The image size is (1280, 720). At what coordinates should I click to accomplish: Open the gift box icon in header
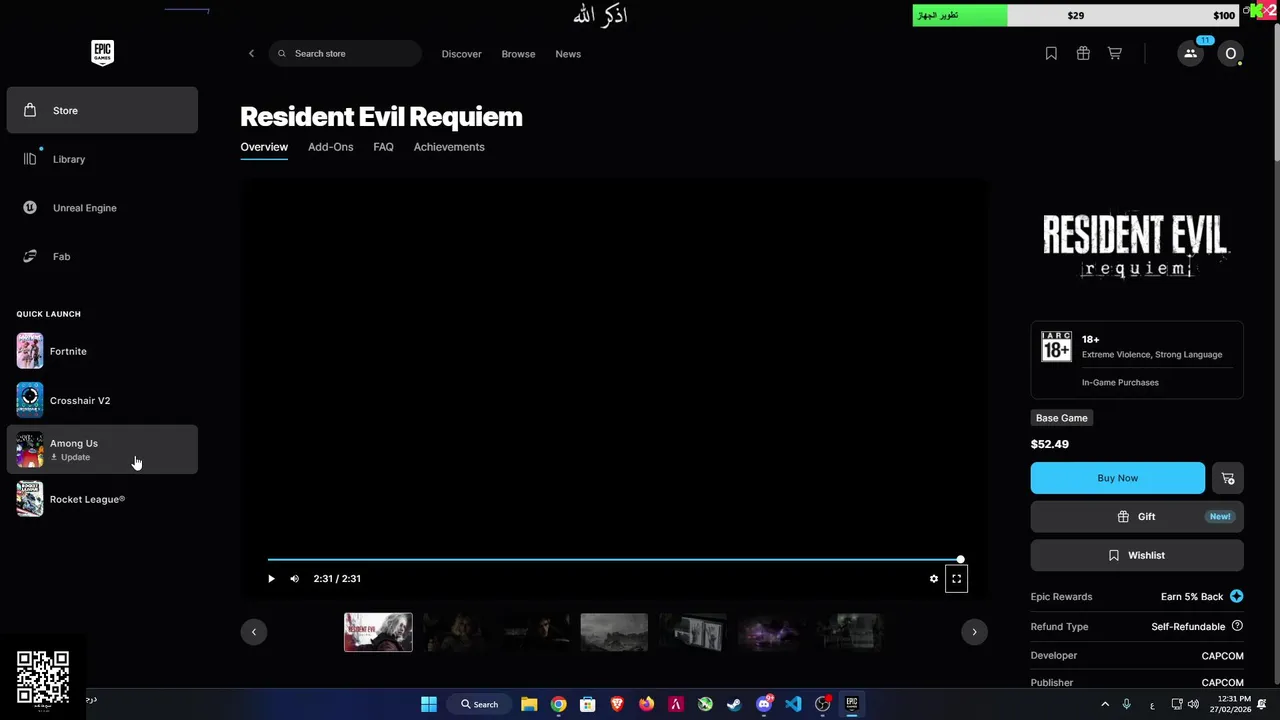coord(1083,54)
